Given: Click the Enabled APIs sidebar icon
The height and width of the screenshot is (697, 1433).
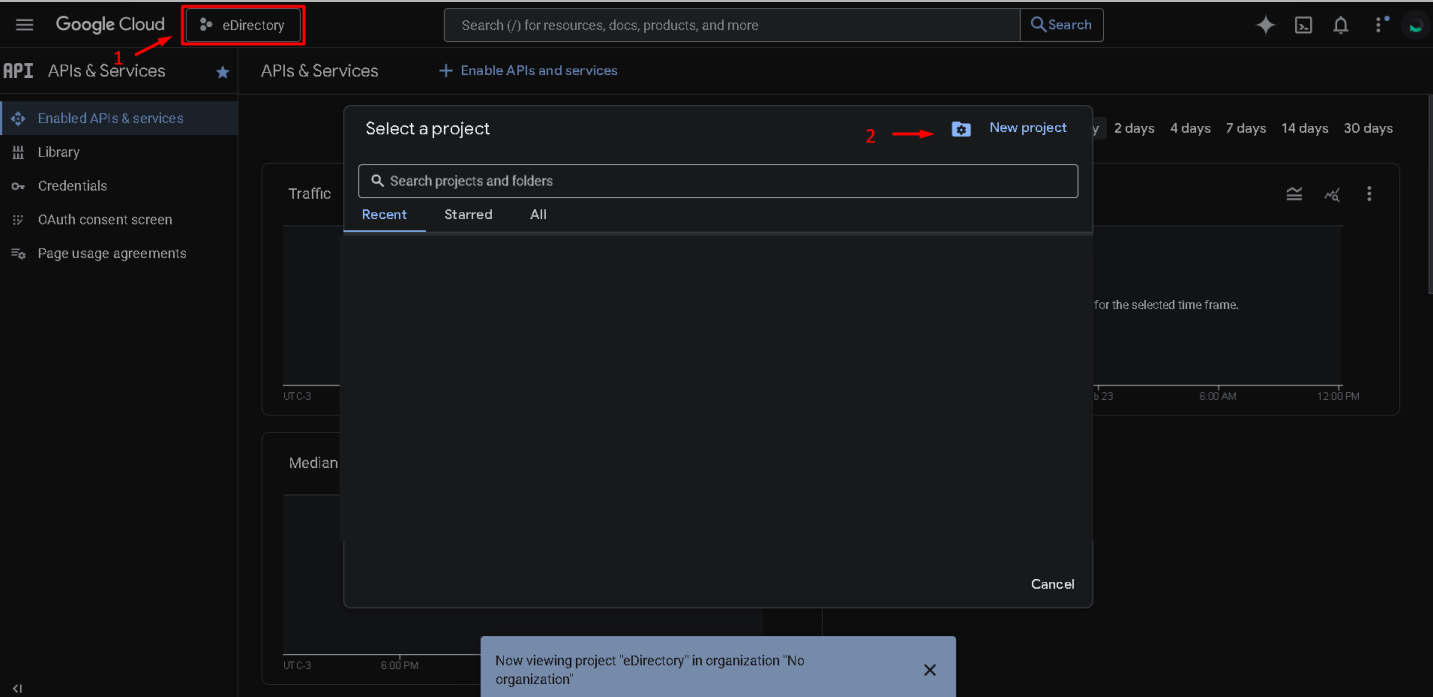Looking at the screenshot, I should [x=17, y=118].
